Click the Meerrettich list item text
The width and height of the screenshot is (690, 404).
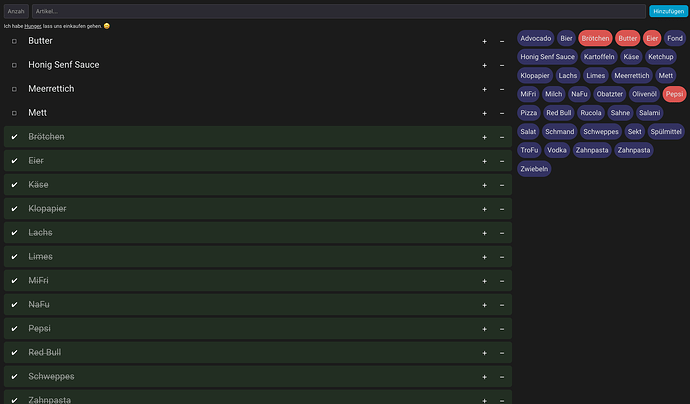51,89
